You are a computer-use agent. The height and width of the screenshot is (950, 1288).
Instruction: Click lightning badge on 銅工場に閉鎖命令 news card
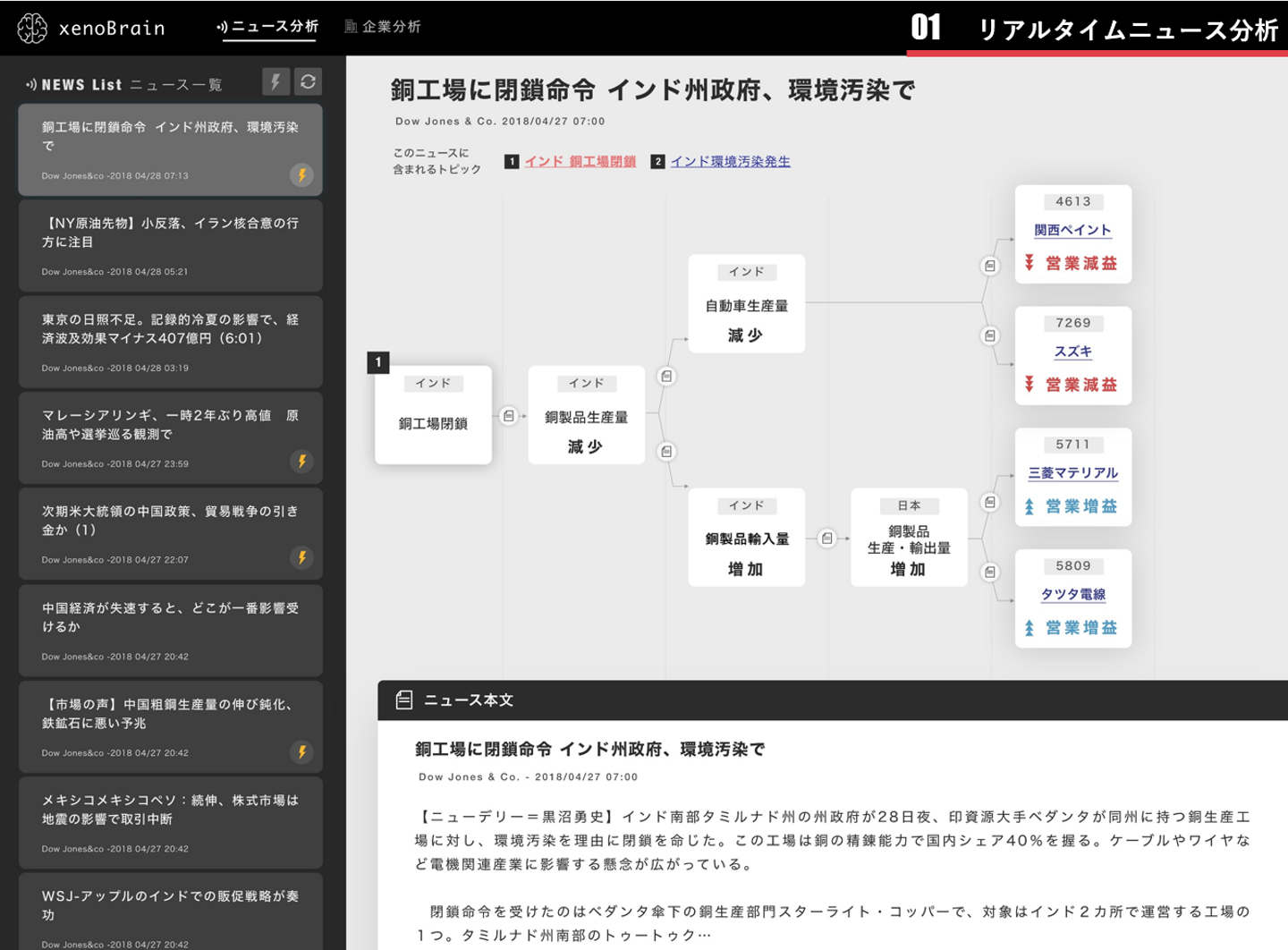pos(301,175)
